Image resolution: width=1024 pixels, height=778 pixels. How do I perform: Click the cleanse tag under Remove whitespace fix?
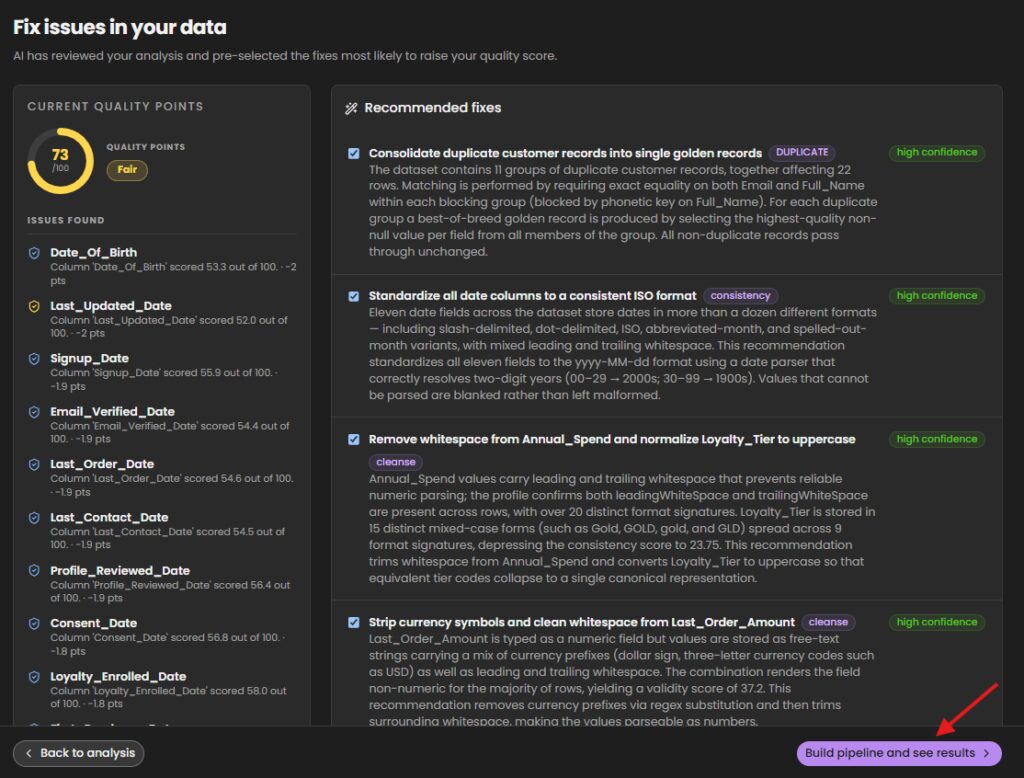coord(396,462)
